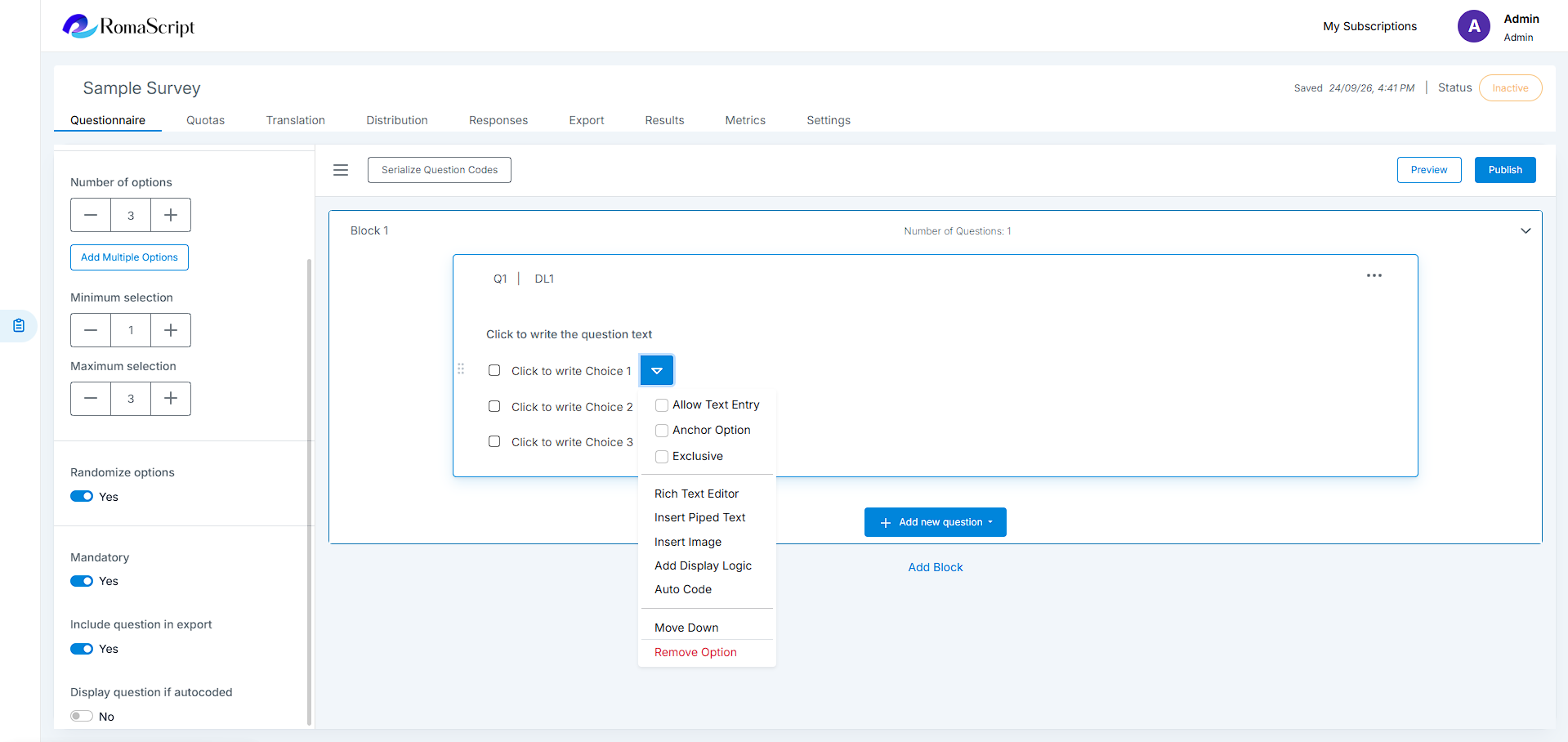This screenshot has height=742, width=1568.
Task: Edit the Choice 1 text
Action: tap(571, 371)
